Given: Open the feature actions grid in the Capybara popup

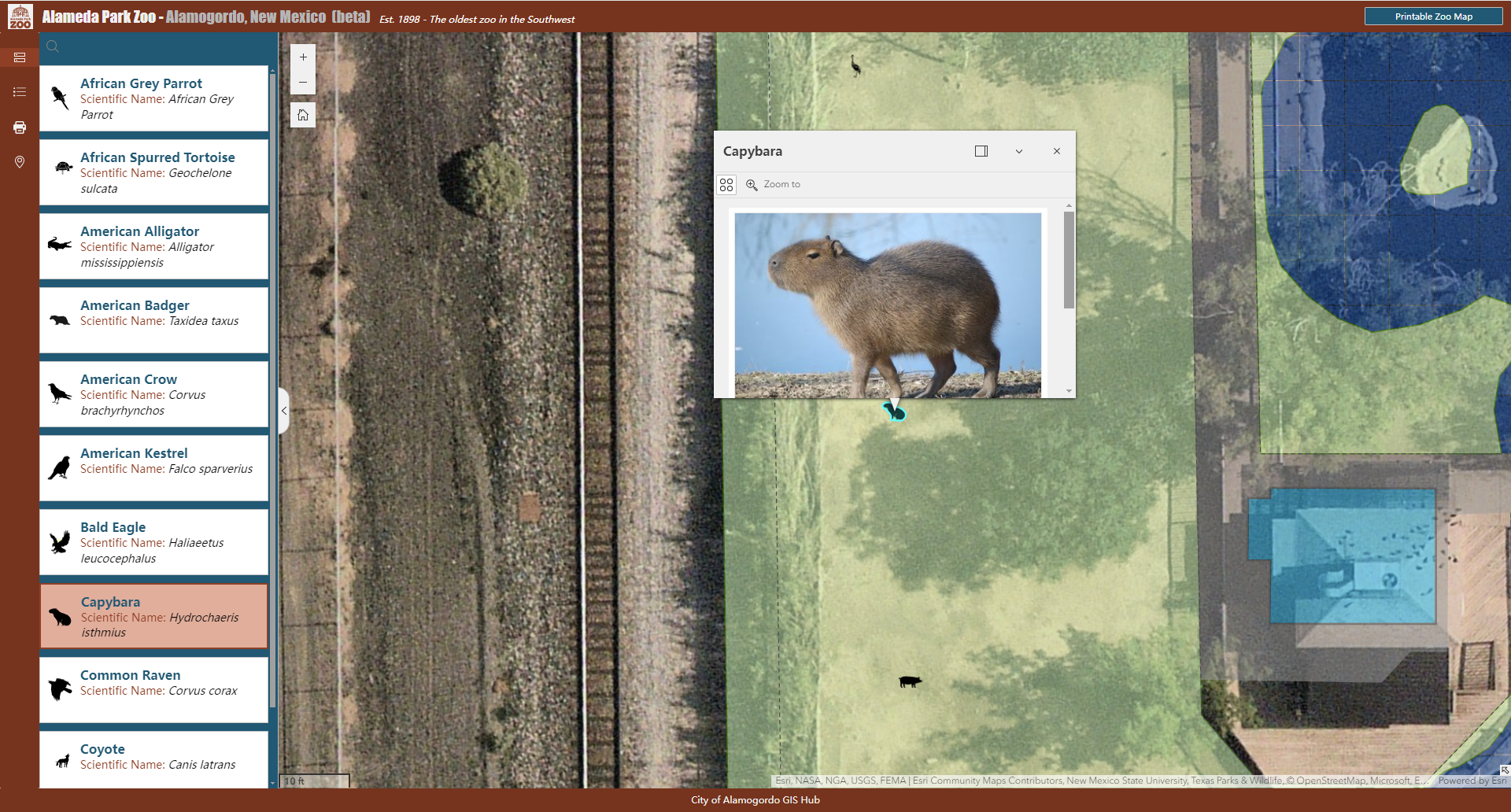Looking at the screenshot, I should [x=727, y=184].
